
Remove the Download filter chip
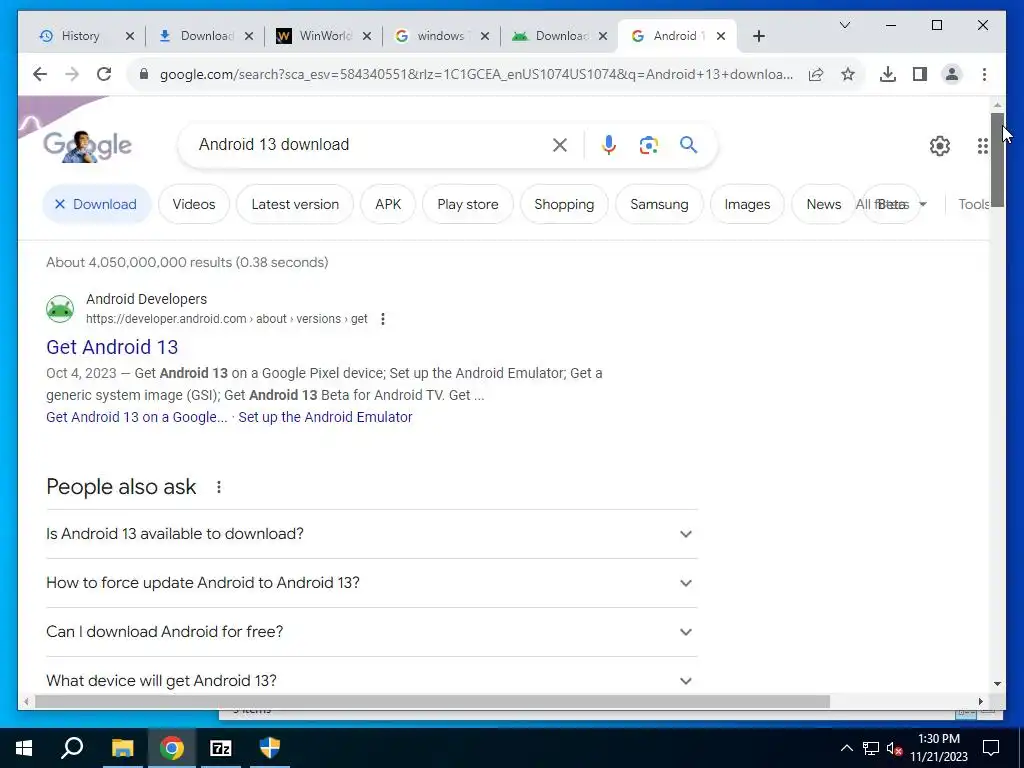(x=97, y=204)
